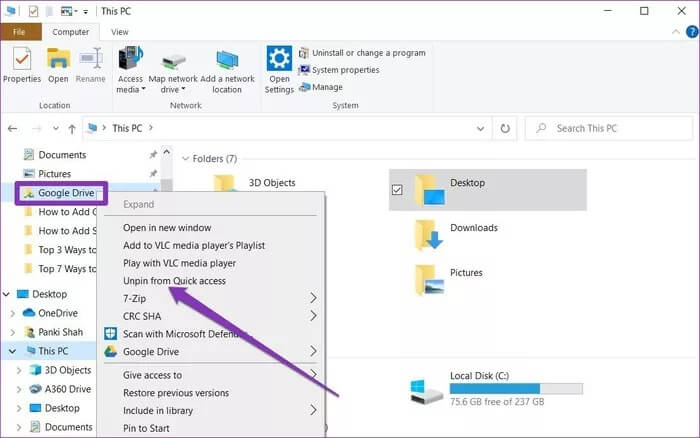Switch to the Computer tab
700x438 pixels.
pos(71,32)
